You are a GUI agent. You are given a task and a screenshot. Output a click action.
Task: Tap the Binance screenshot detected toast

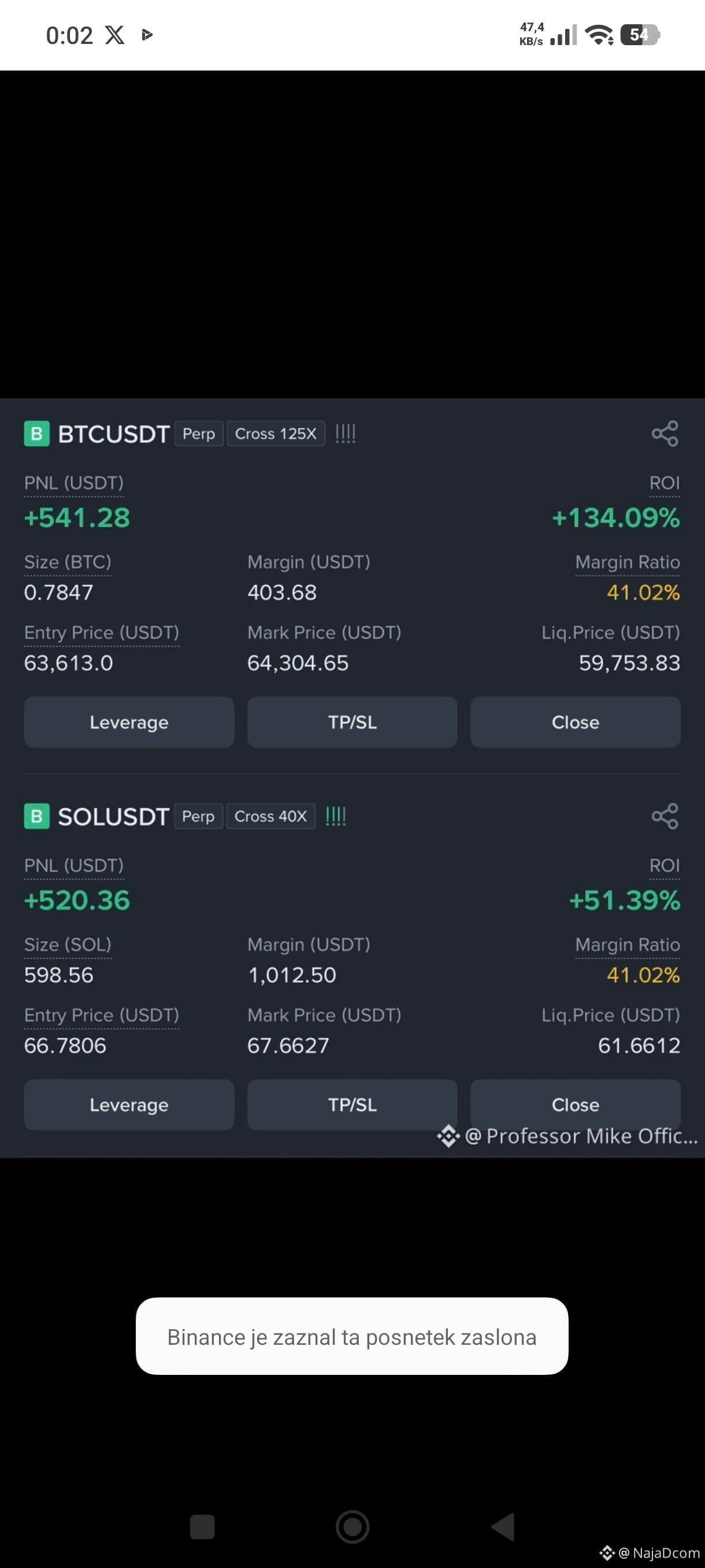coord(352,1337)
